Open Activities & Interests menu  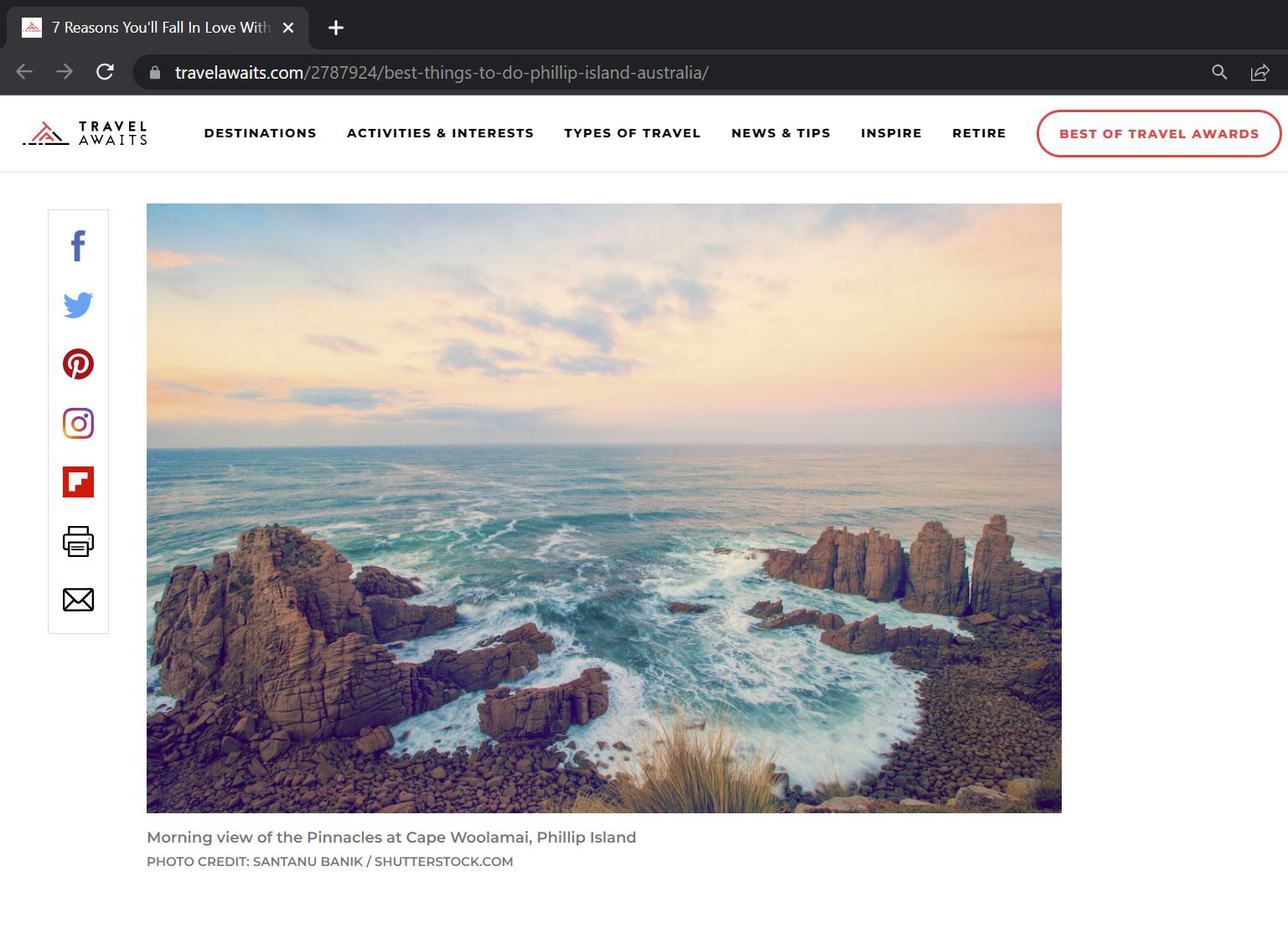(440, 133)
